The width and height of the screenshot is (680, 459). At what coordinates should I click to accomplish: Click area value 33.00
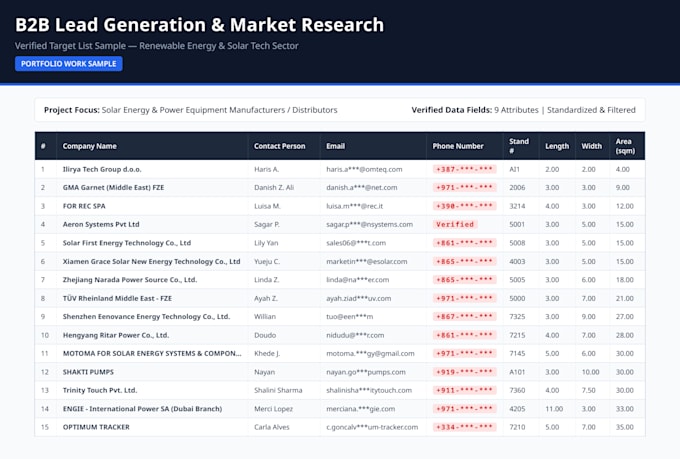(x=624, y=409)
